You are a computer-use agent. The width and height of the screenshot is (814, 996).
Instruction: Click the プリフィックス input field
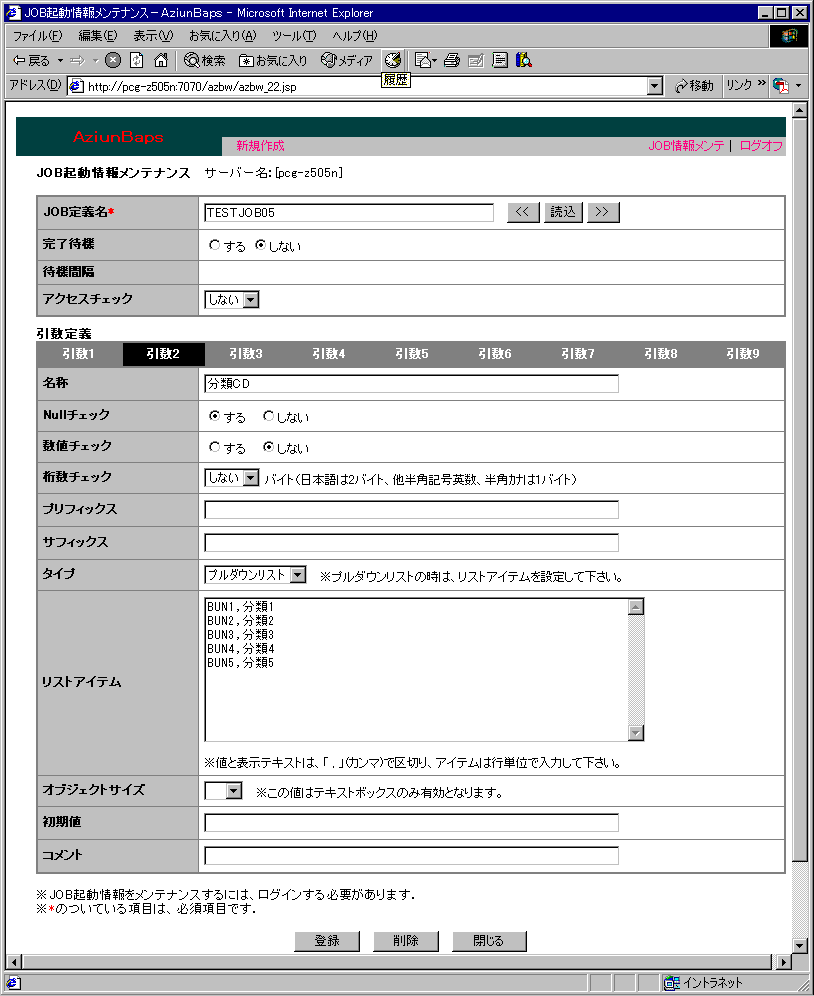411,509
